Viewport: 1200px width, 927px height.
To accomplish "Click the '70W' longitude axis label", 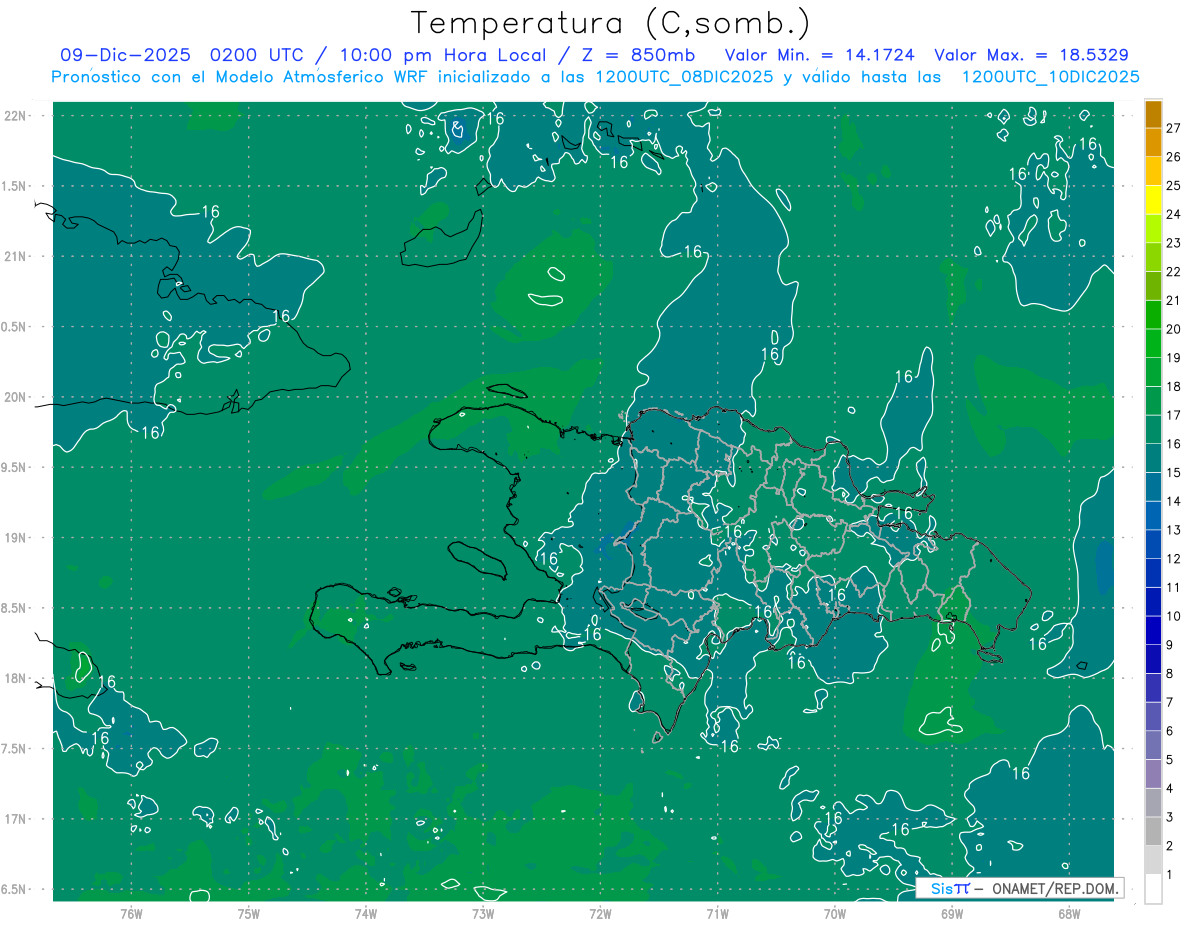I will [x=835, y=913].
